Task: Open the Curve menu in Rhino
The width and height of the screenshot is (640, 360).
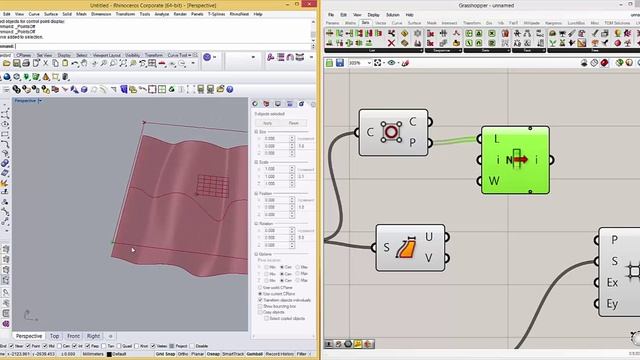Action: 34,14
